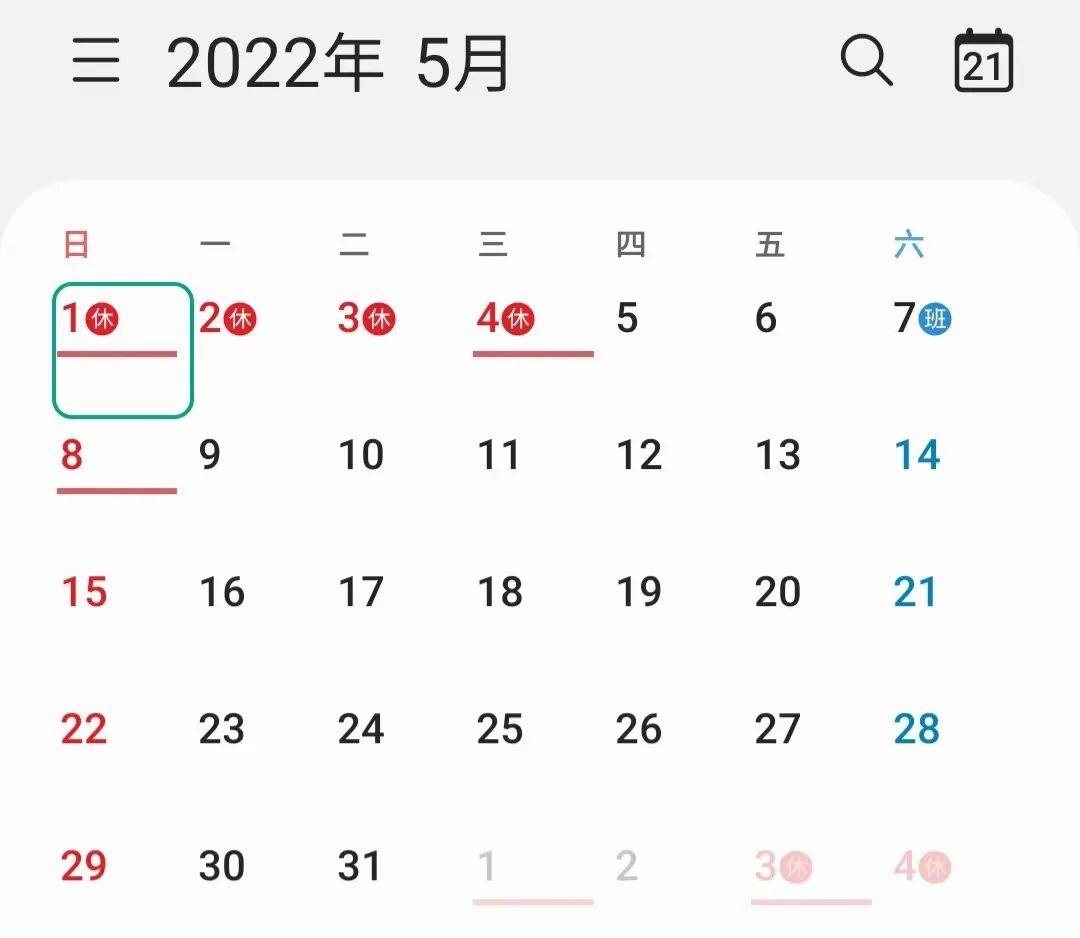
Task: Tap the faded 休 badge on June 3
Action: (x=797, y=867)
